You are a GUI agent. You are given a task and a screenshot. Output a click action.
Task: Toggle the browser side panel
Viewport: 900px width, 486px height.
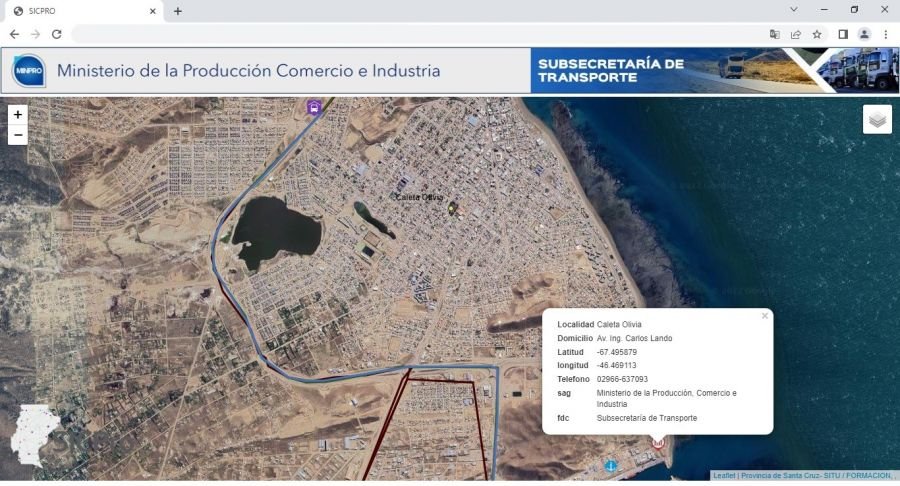point(843,34)
